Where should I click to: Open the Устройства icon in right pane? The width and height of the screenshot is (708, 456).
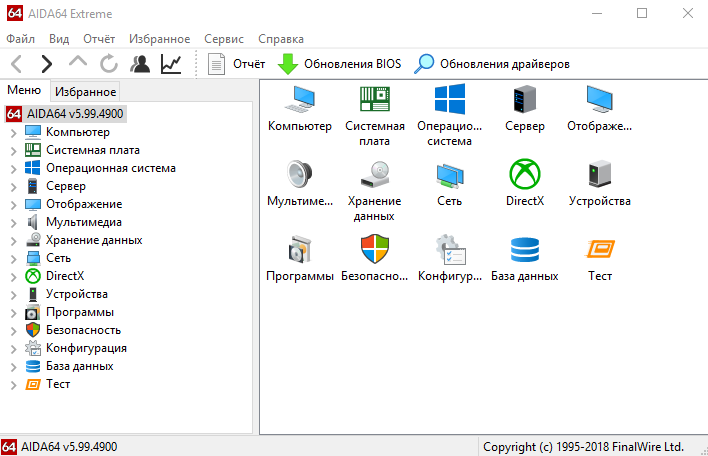tap(600, 174)
